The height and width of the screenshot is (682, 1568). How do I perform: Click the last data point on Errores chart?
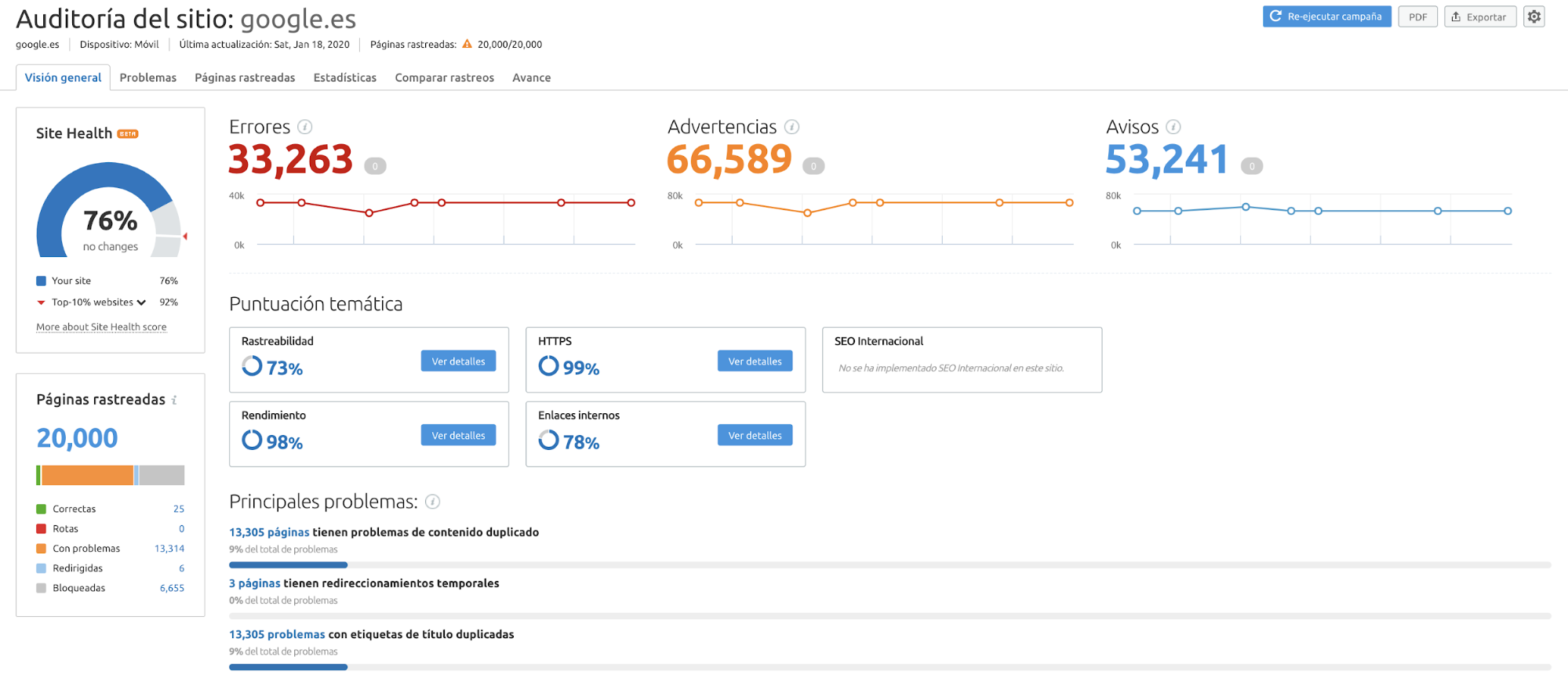click(x=631, y=203)
